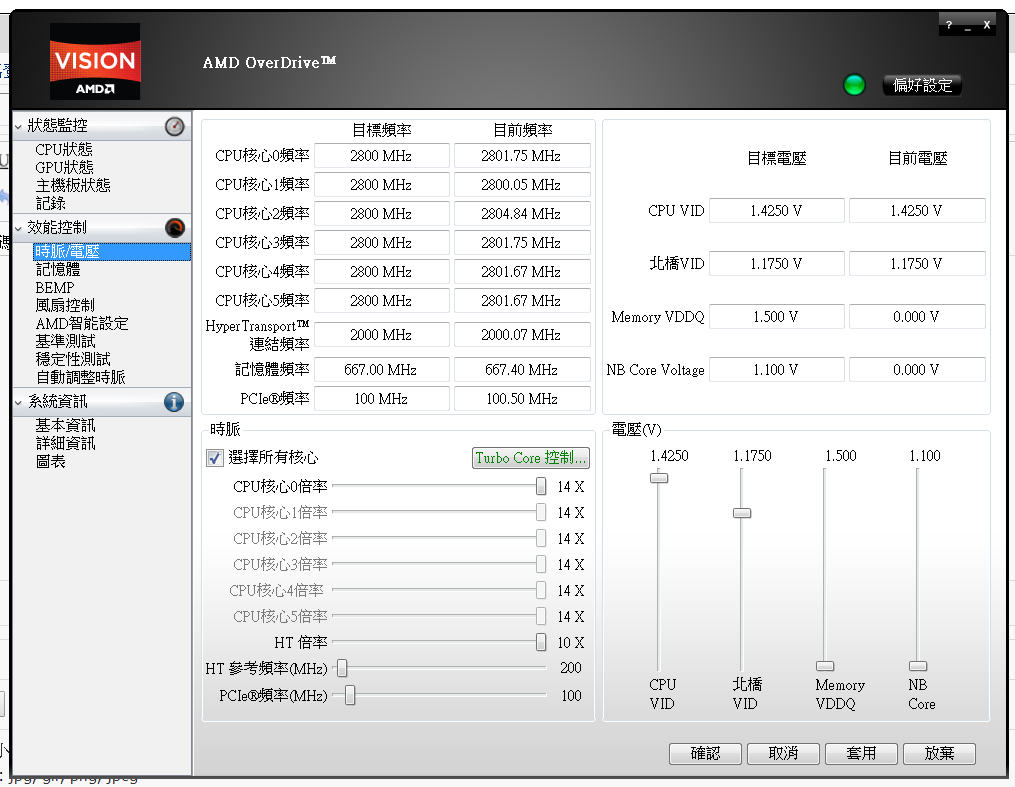Open 基本資訊 in the sidebar
This screenshot has height=787, width=1015.
[65, 425]
